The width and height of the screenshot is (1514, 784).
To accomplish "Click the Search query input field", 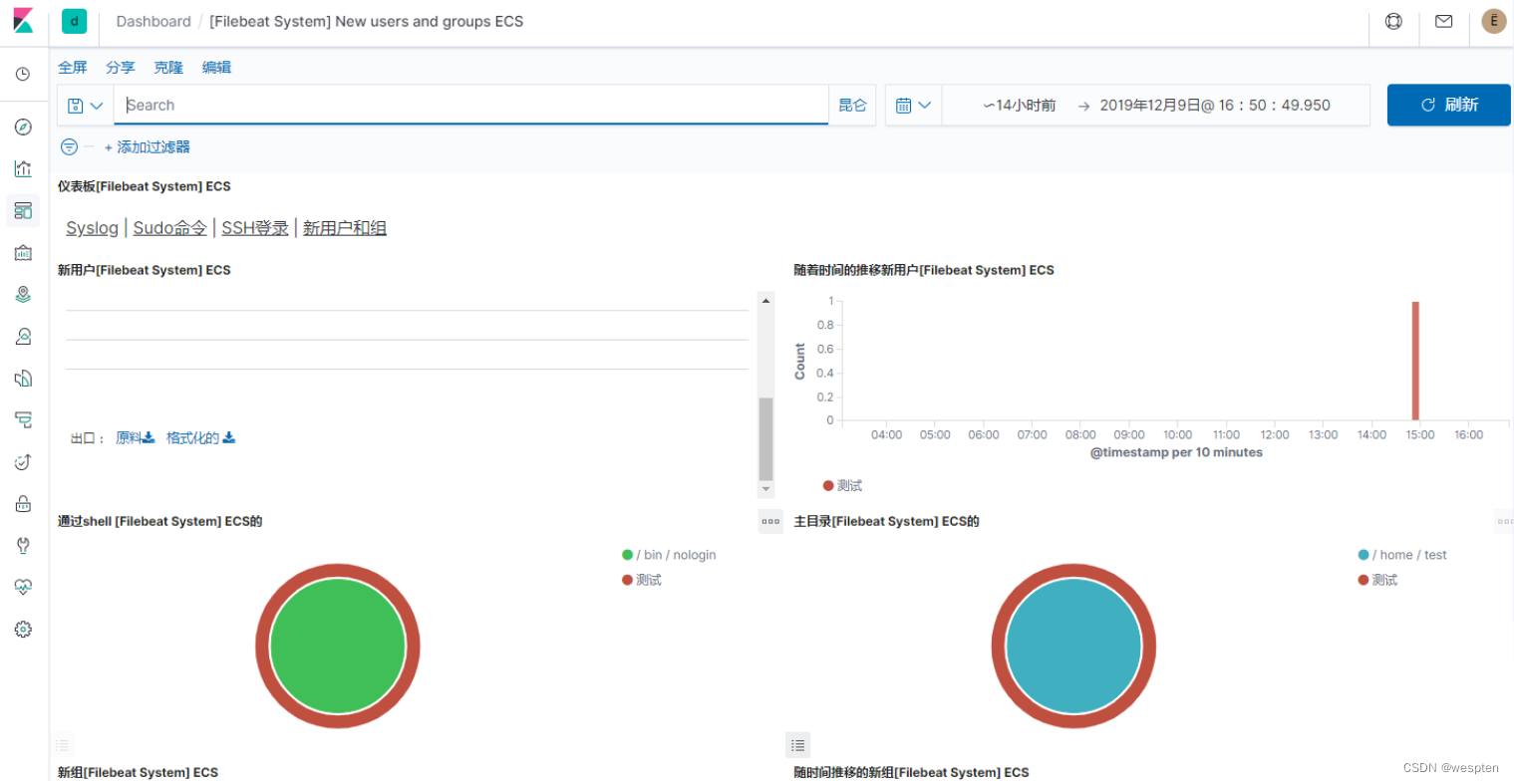I will 470,105.
